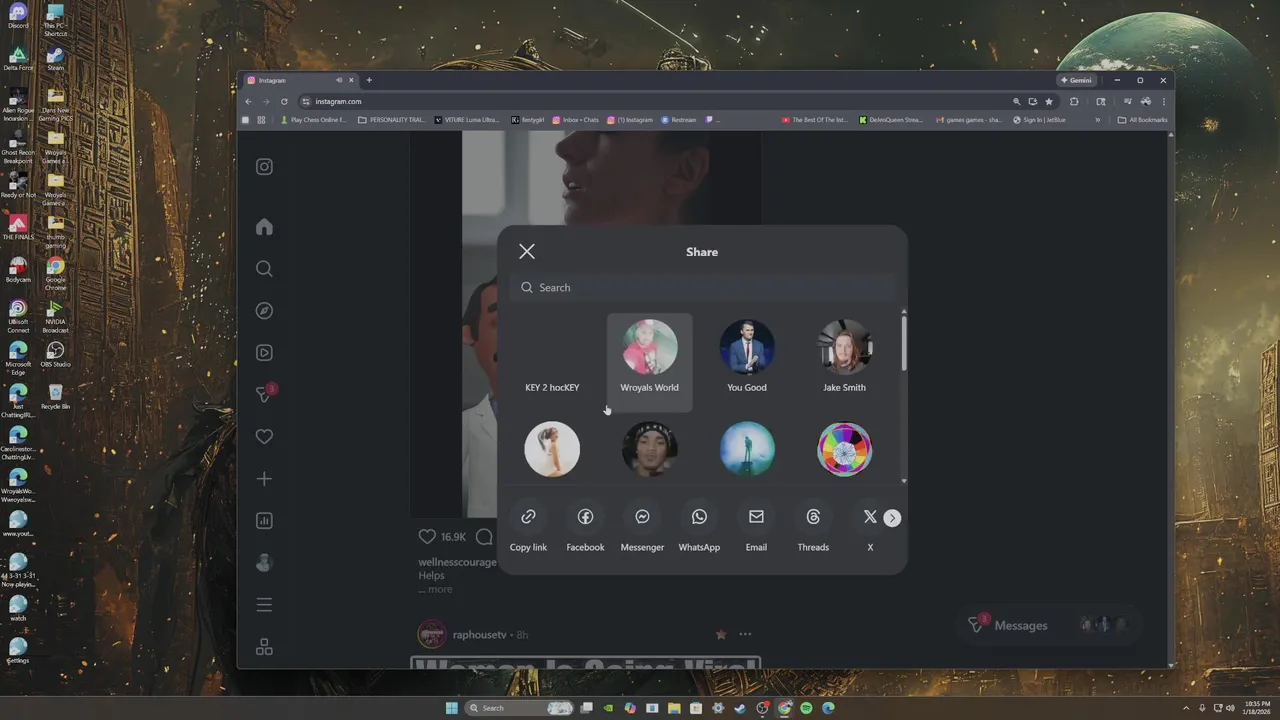Screen dimensions: 1280x720
Task: Choose the rainbow color wheel avatar contact
Action: [844, 449]
